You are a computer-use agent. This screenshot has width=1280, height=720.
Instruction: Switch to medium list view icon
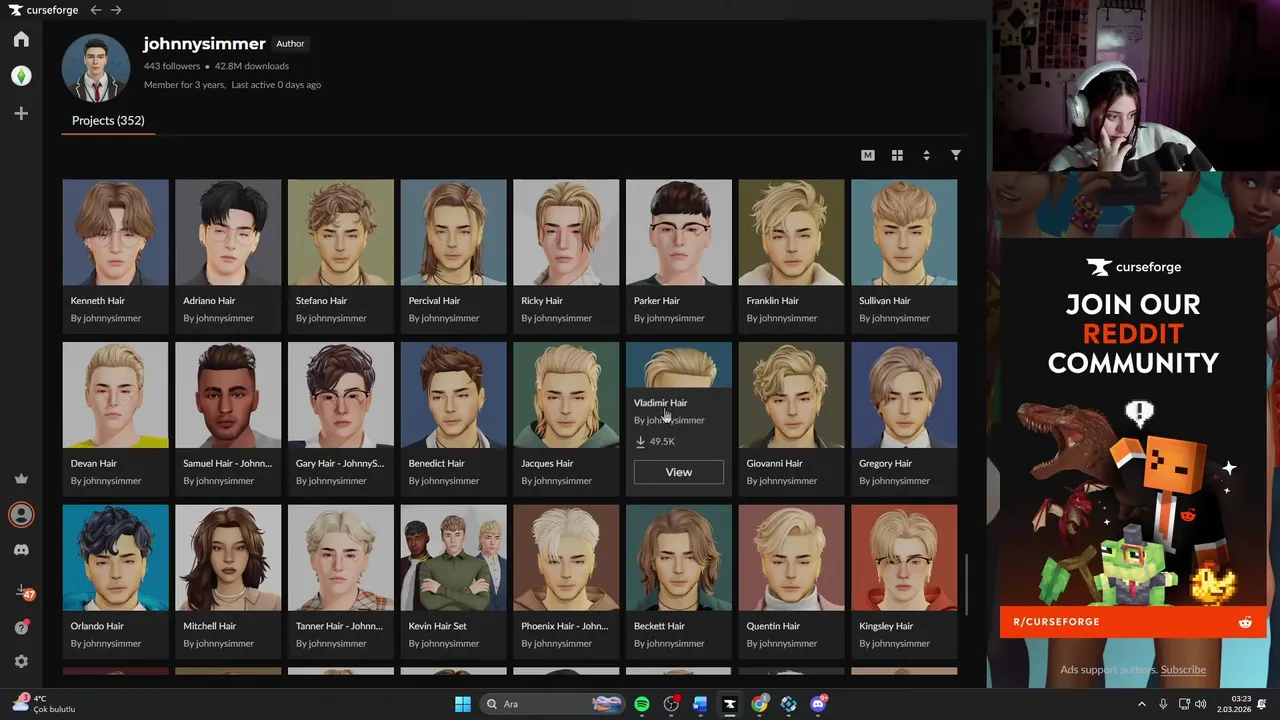(868, 155)
